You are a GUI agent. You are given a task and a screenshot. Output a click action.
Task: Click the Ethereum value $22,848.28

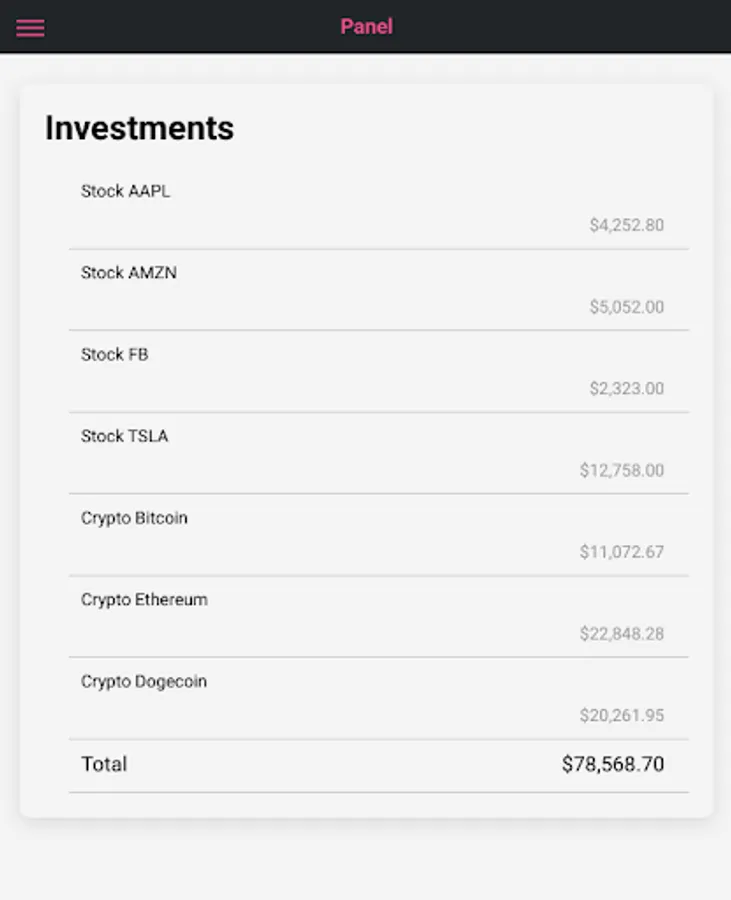coord(621,635)
